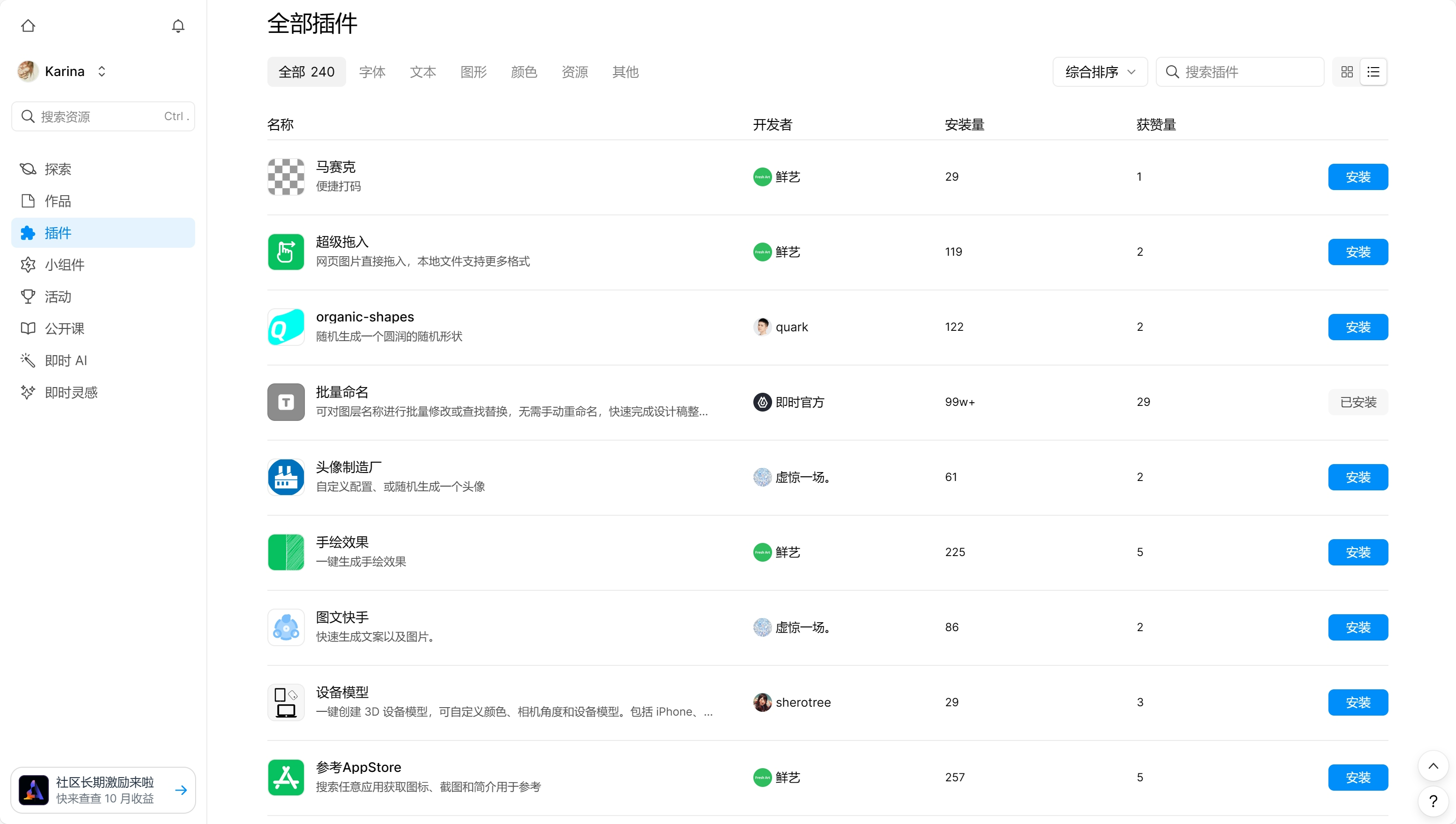Open notifications bell
This screenshot has height=824, width=1456.
178,26
